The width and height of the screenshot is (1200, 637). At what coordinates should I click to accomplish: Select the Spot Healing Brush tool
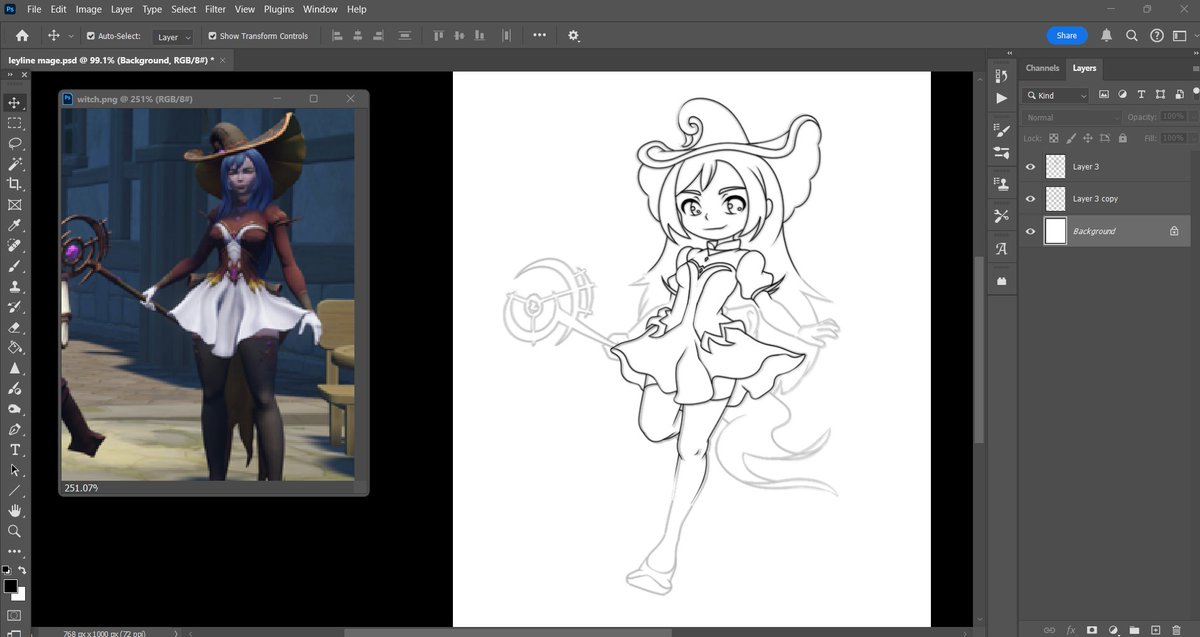click(14, 246)
